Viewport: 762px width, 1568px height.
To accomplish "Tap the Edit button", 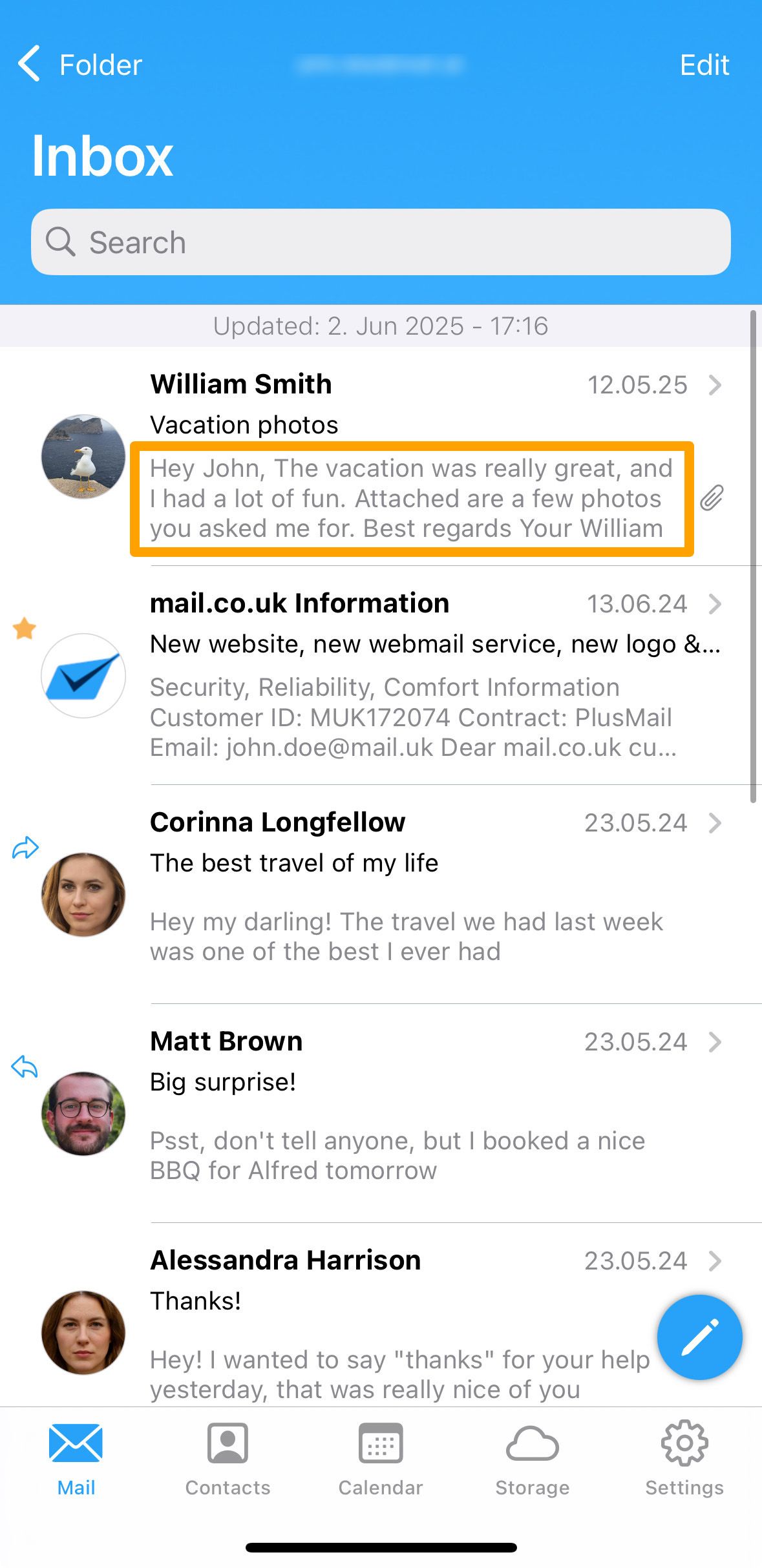I will click(704, 65).
